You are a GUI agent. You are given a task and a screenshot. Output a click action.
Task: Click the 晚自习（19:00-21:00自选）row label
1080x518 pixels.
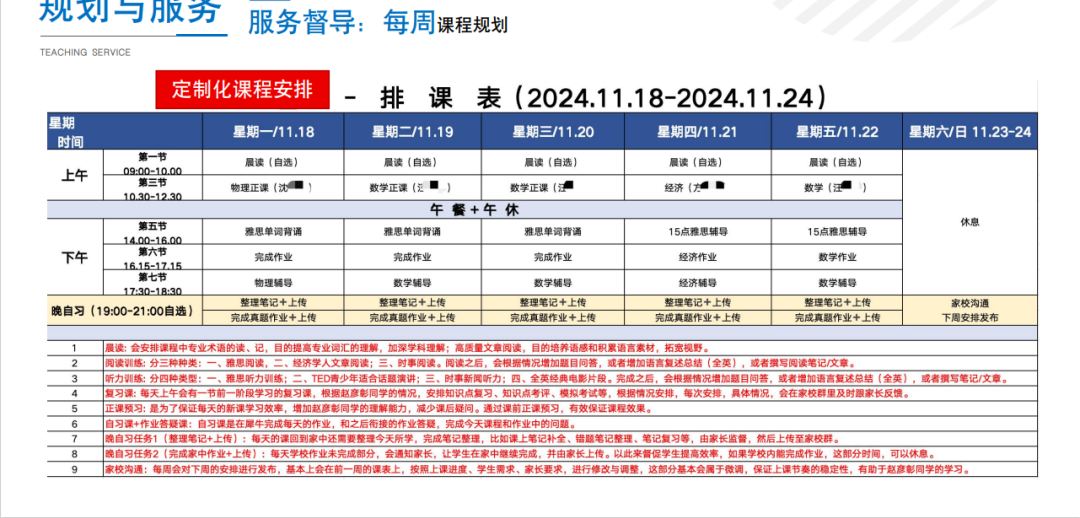(125, 311)
